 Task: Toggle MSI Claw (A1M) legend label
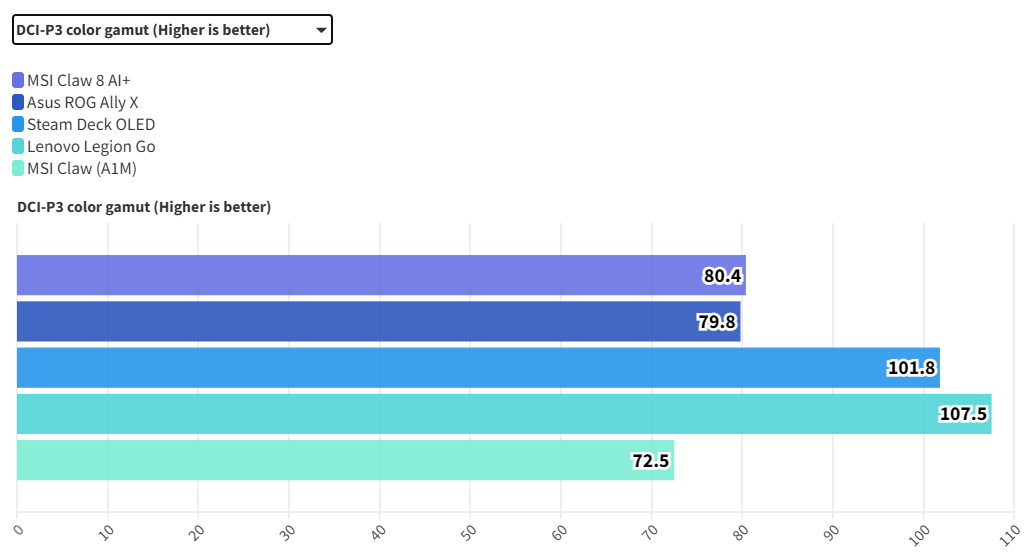click(x=82, y=168)
